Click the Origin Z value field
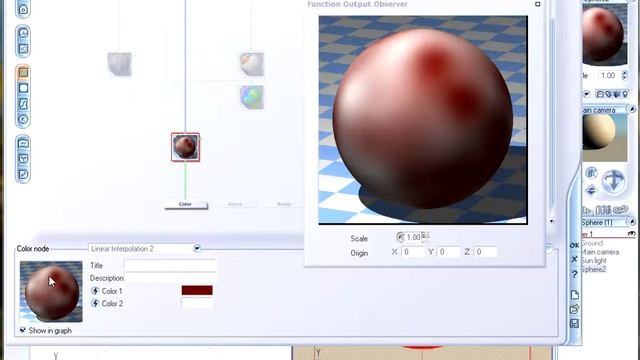The height and width of the screenshot is (360, 640). click(485, 252)
